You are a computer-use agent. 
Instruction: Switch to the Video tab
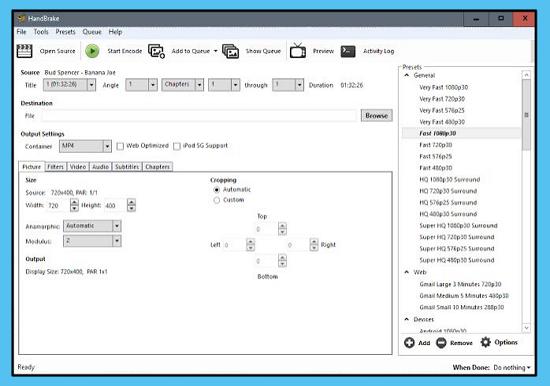pos(78,167)
